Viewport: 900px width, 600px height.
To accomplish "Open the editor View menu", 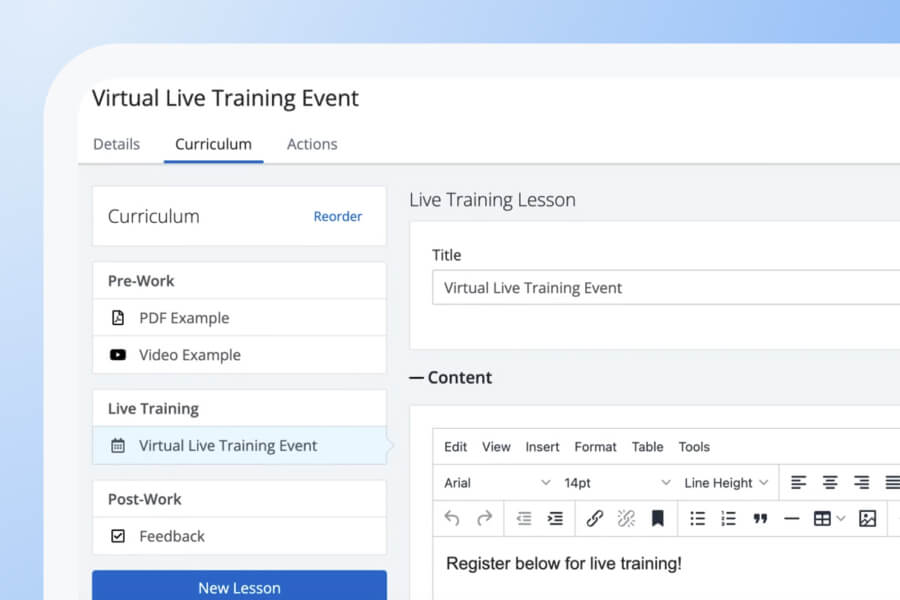I will [x=496, y=447].
